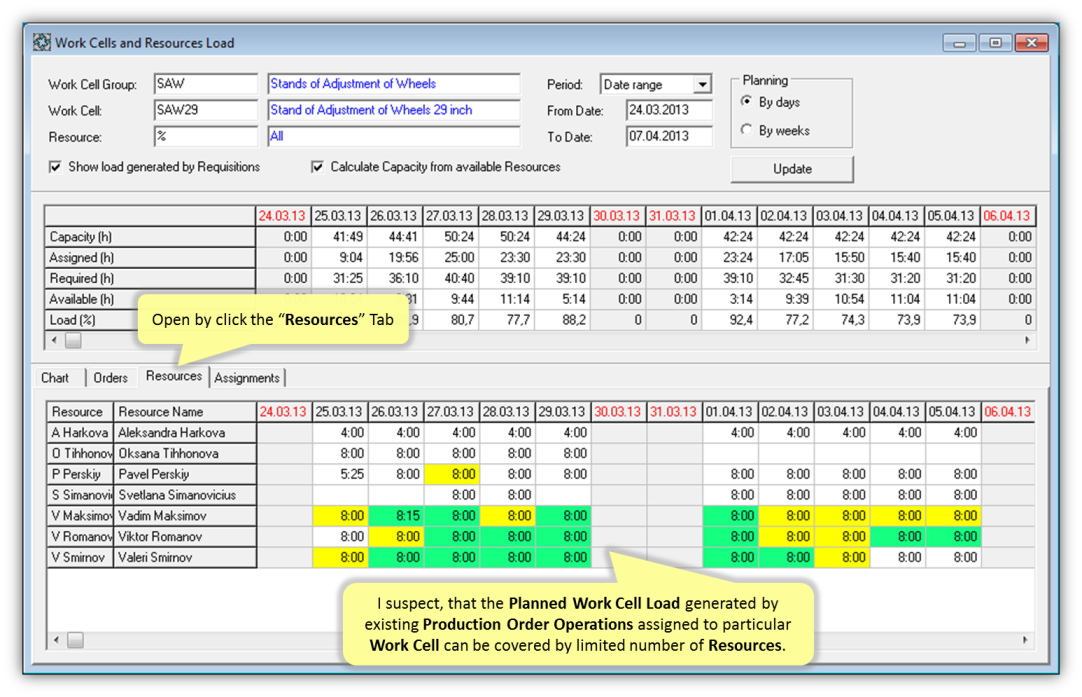1082x697 pixels.
Task: Click the 30.03.13 column header in the resources grid
Action: tap(619, 412)
